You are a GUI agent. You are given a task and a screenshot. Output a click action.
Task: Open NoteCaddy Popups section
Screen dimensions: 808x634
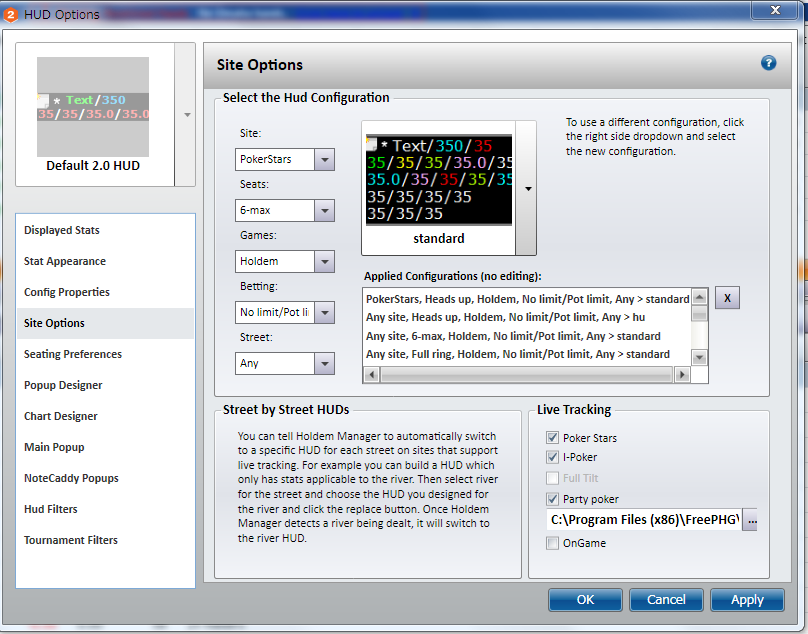106,478
